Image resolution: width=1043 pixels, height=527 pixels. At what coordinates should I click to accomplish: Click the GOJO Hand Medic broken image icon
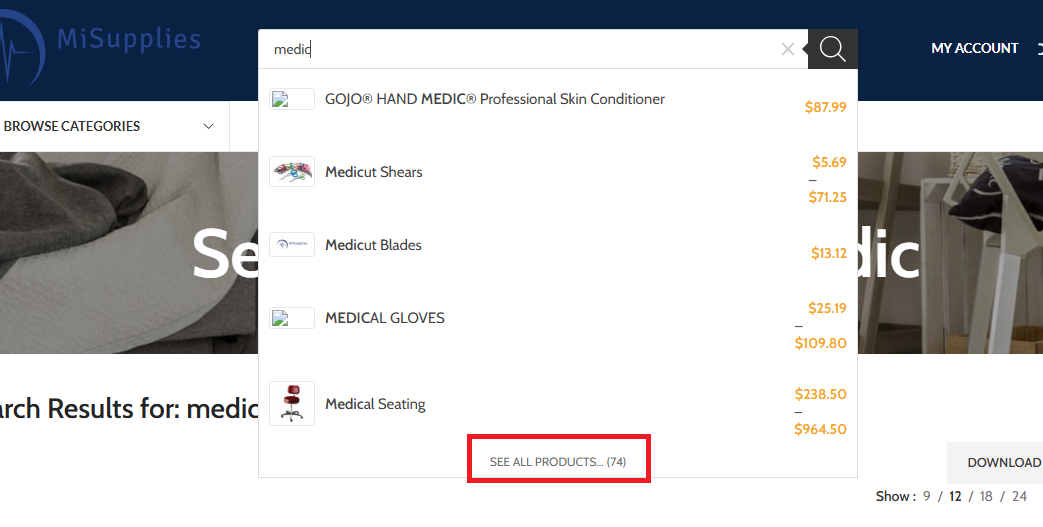pyautogui.click(x=292, y=99)
